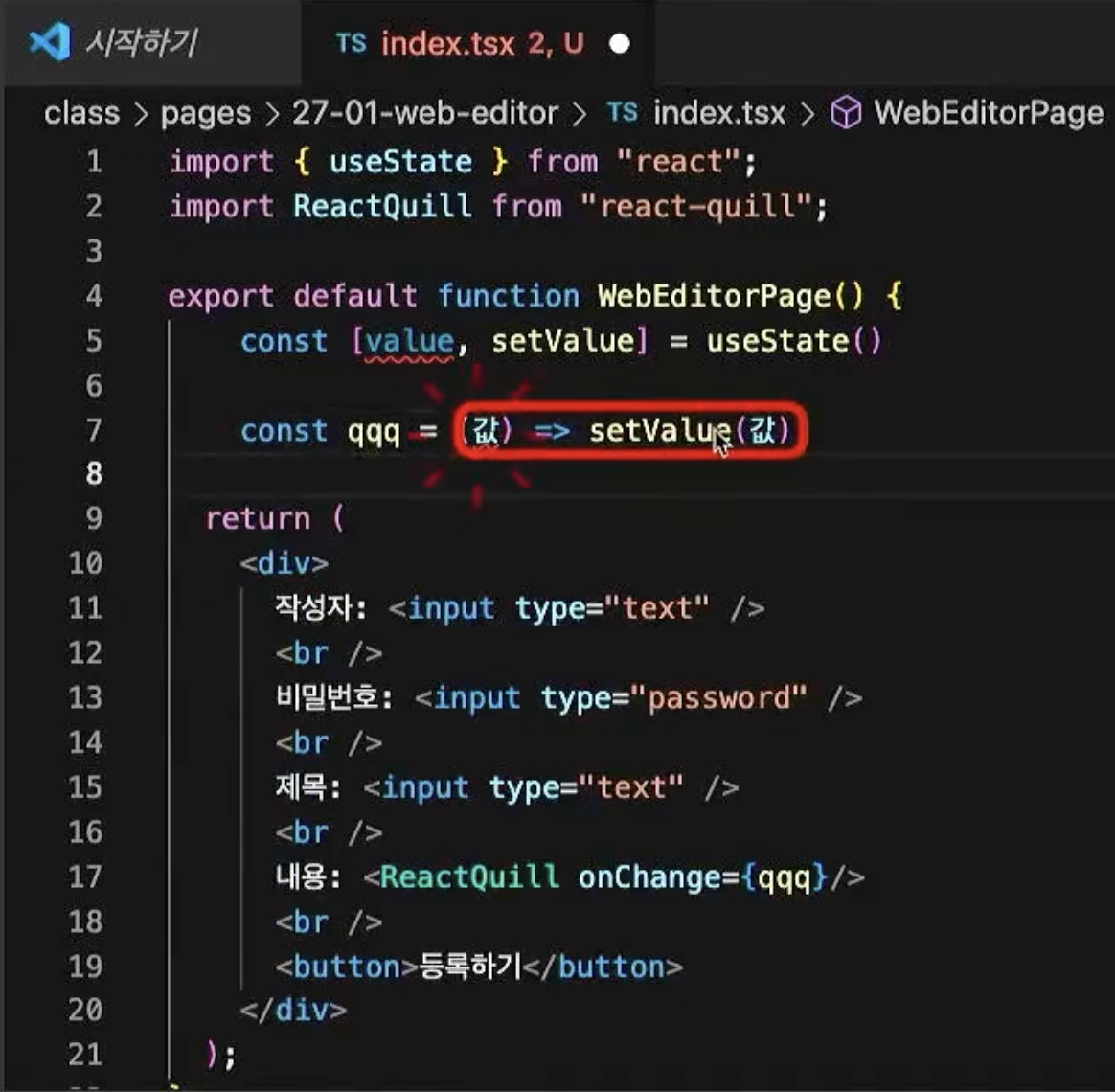Image resolution: width=1115 pixels, height=1092 pixels.
Task: Click the chevron after index.tsx in breadcrumb
Action: (808, 114)
